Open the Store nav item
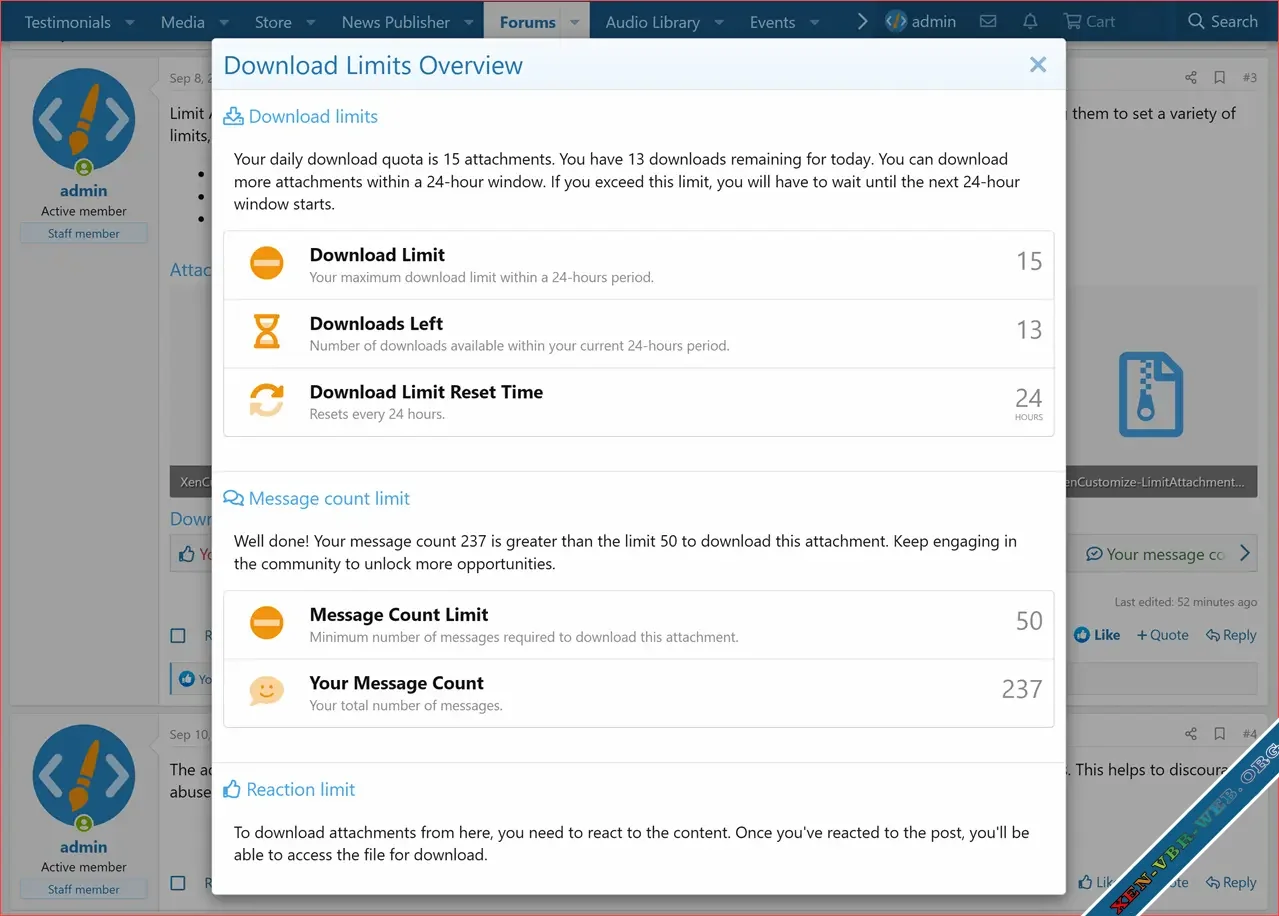The height and width of the screenshot is (916, 1279). pos(273,22)
